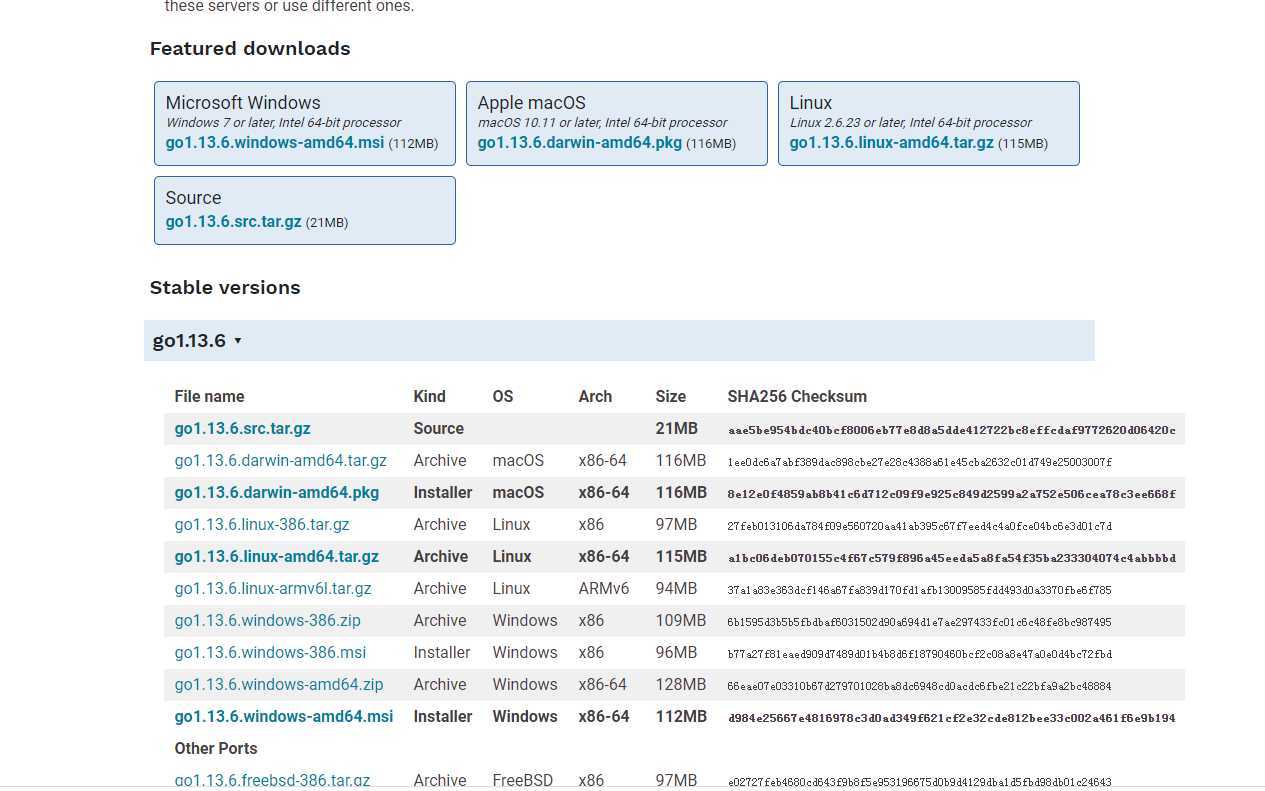Click the SHA256 checksum of darwin-amd64.pkg row
The height and width of the screenshot is (791, 1265).
click(952, 494)
